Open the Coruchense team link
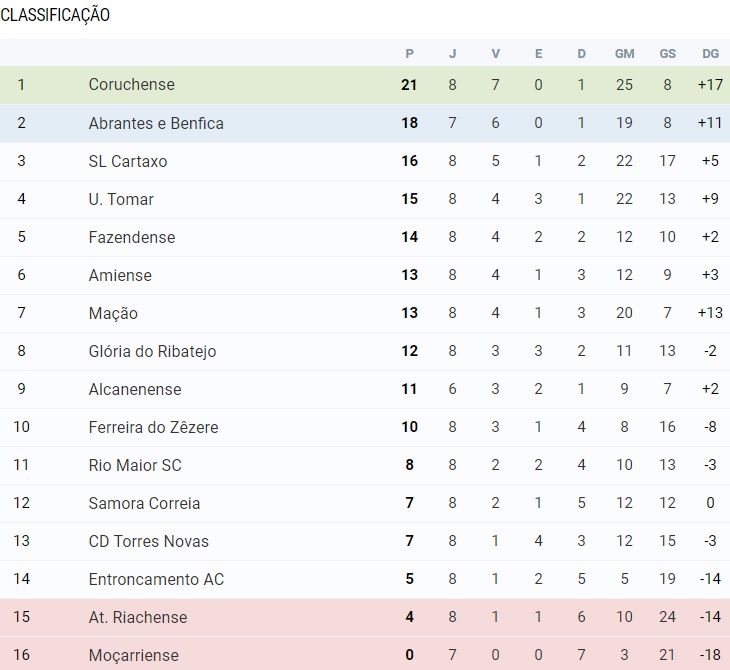Viewport: 730px width, 670px height. pos(131,85)
